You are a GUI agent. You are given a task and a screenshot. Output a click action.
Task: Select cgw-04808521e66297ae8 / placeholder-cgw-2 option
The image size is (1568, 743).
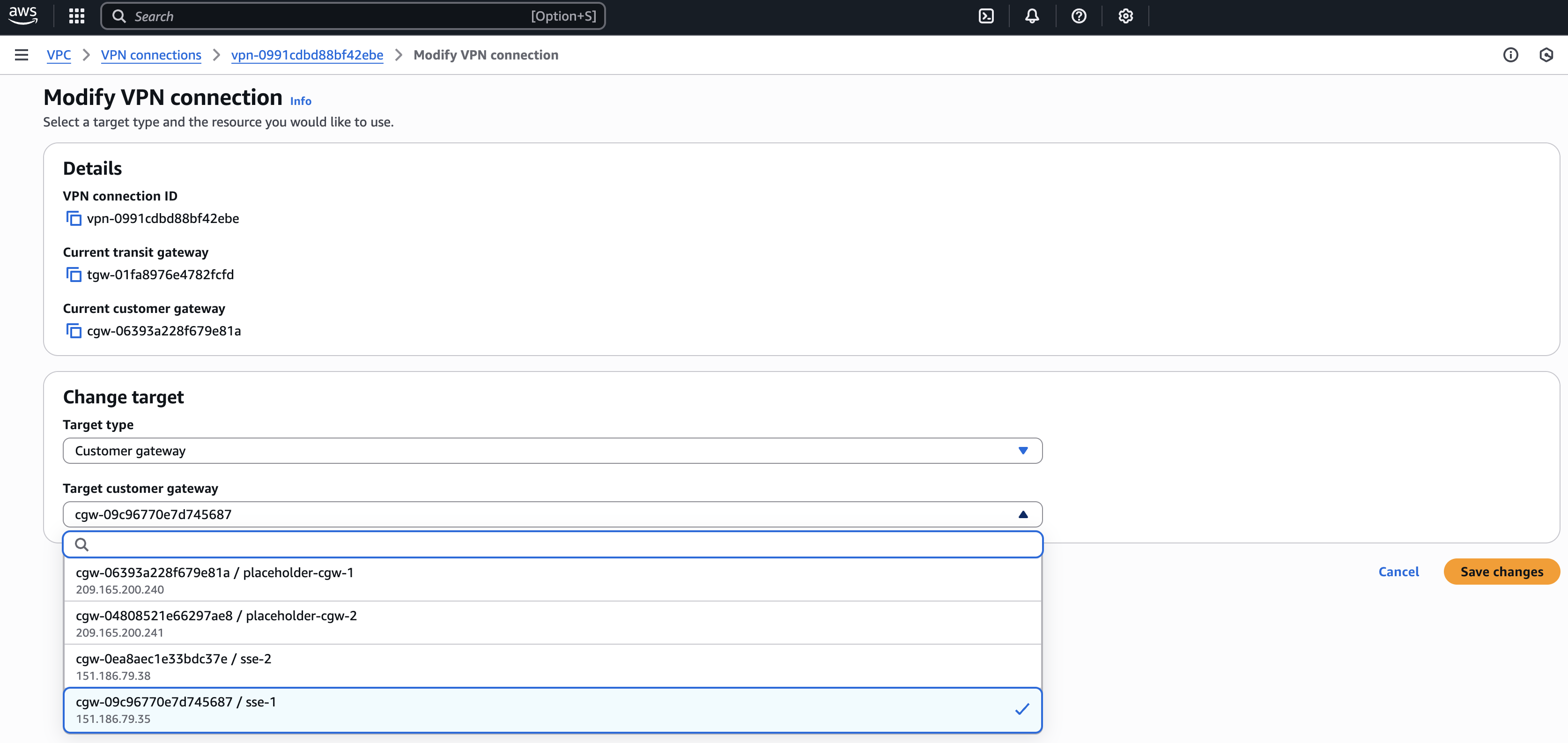pos(552,623)
